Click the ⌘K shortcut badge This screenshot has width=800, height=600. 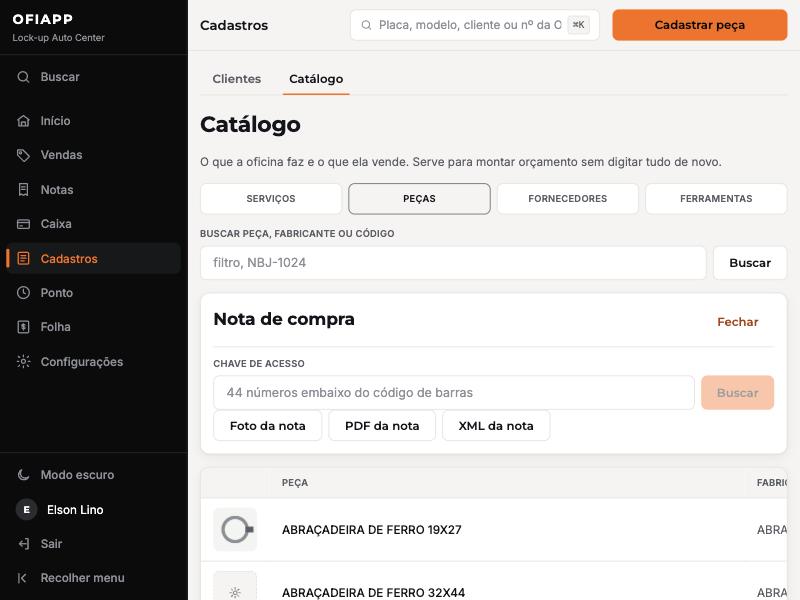coord(578,25)
